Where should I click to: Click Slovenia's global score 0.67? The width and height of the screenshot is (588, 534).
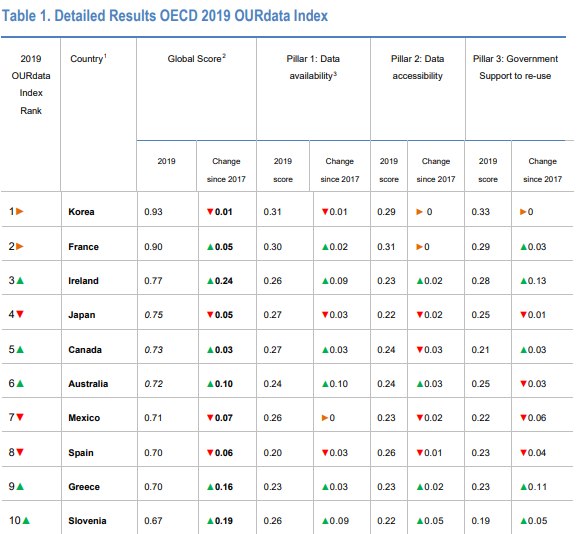pos(153,520)
